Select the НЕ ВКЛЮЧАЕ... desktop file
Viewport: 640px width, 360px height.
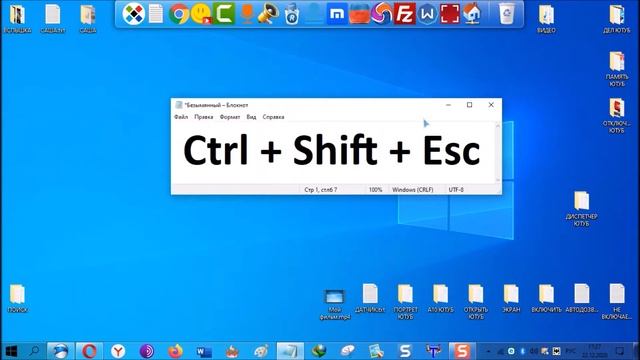click(617, 301)
